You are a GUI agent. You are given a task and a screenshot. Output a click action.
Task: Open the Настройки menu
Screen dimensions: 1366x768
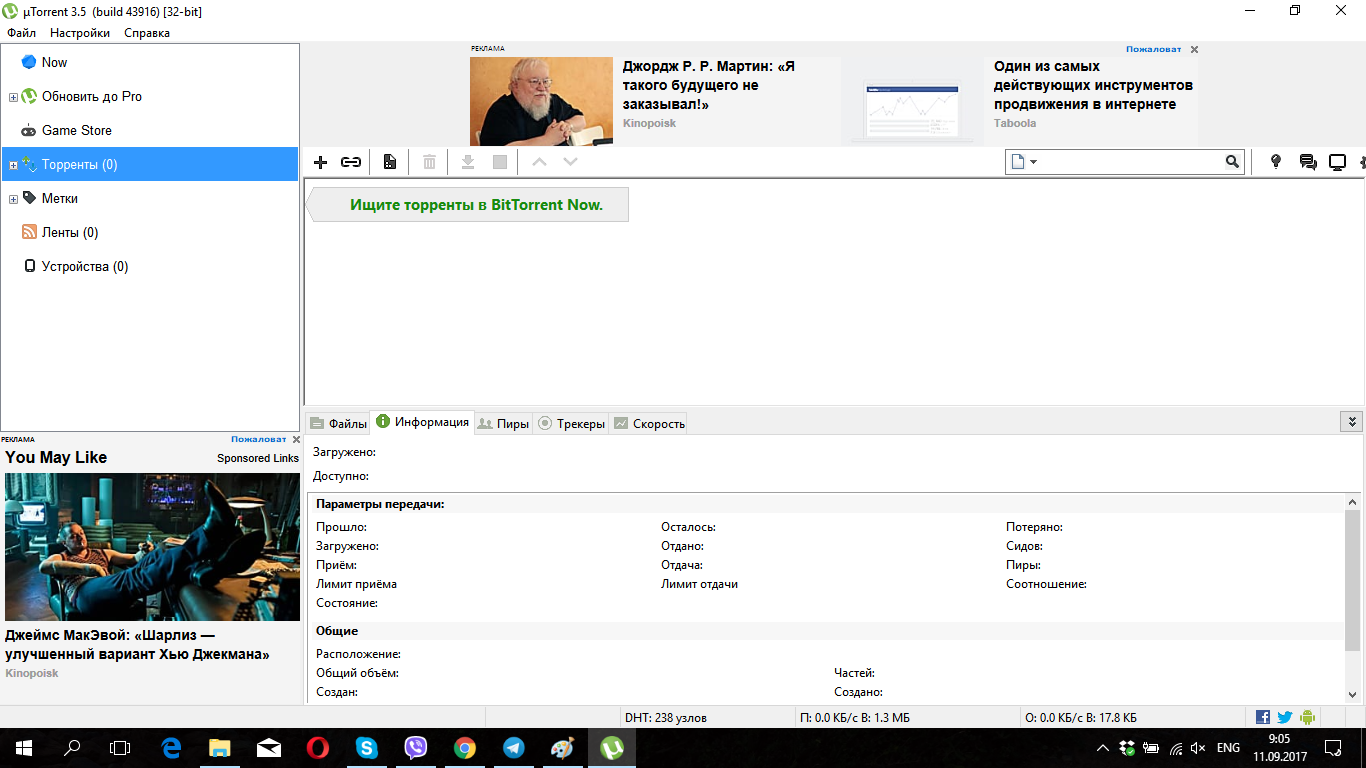click(x=80, y=33)
